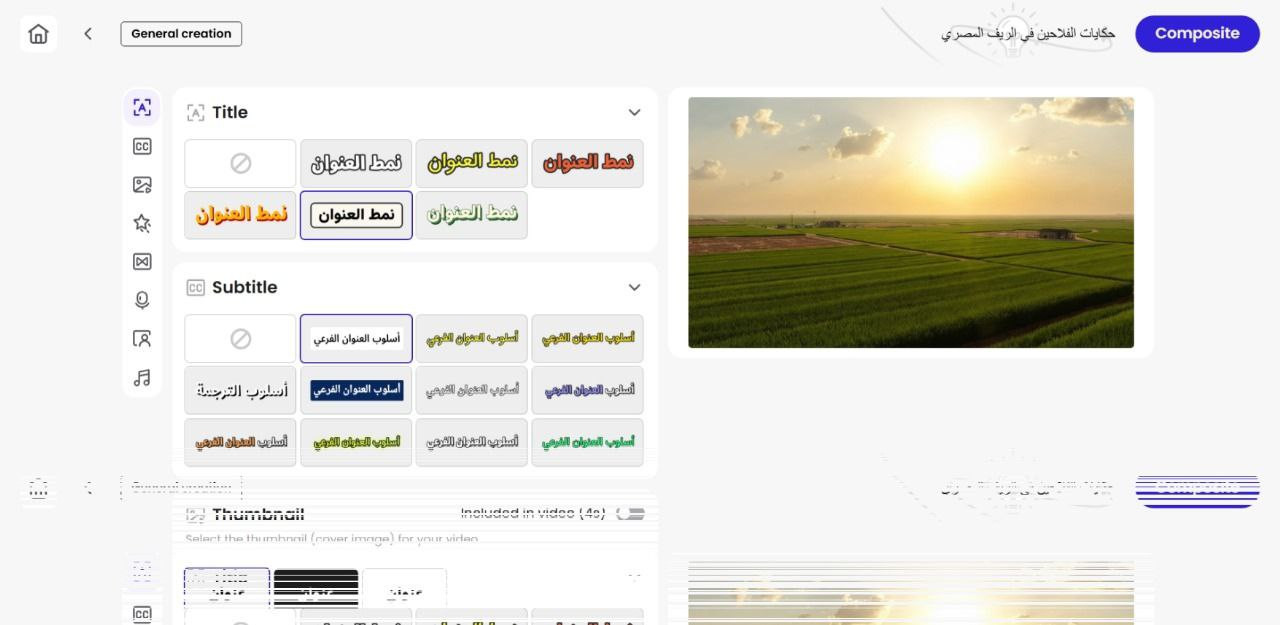Open the Title text tool in sidebar
This screenshot has width=1280, height=625.
pyautogui.click(x=142, y=108)
